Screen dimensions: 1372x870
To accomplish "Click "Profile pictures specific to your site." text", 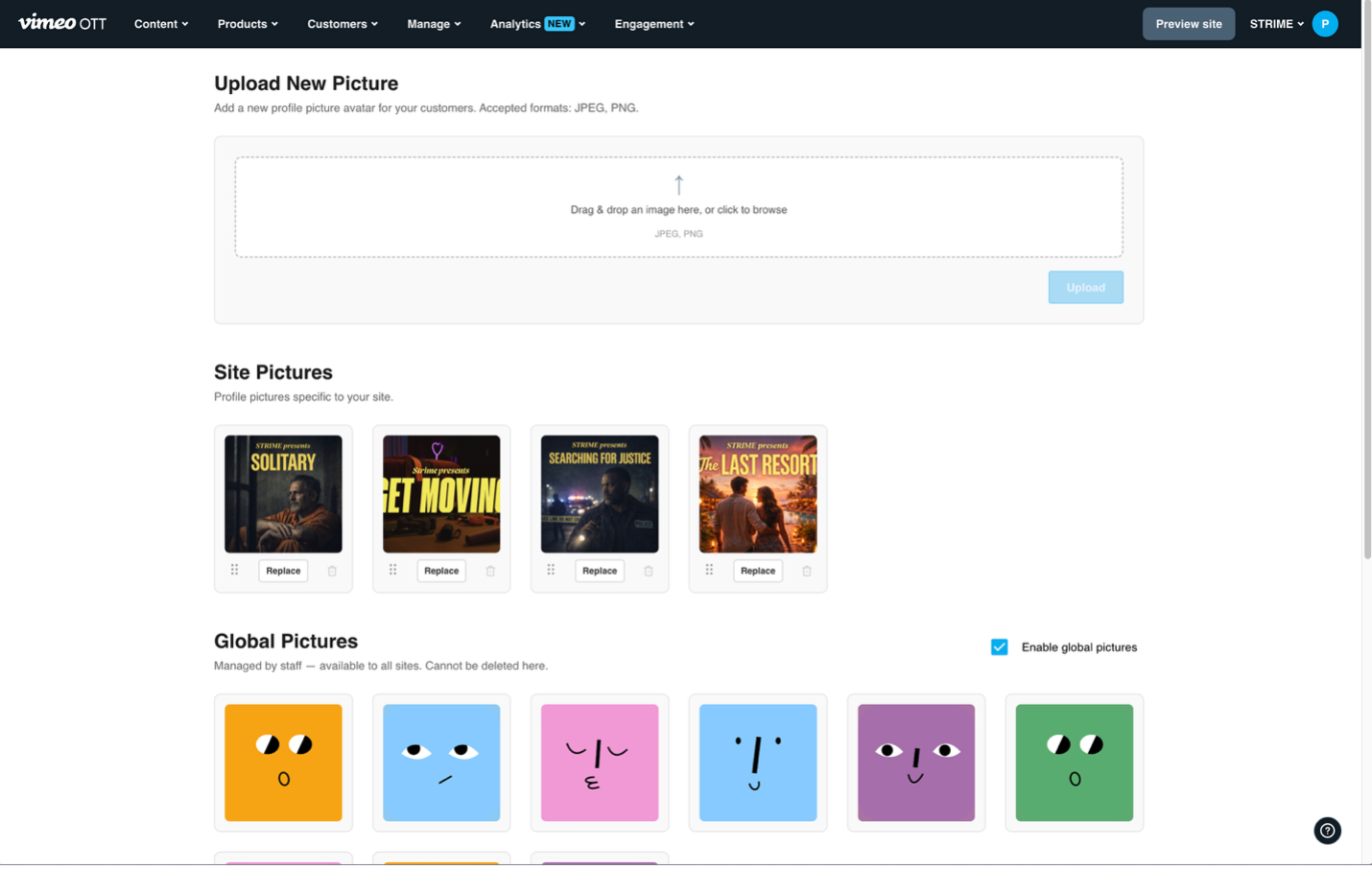I will [x=303, y=397].
